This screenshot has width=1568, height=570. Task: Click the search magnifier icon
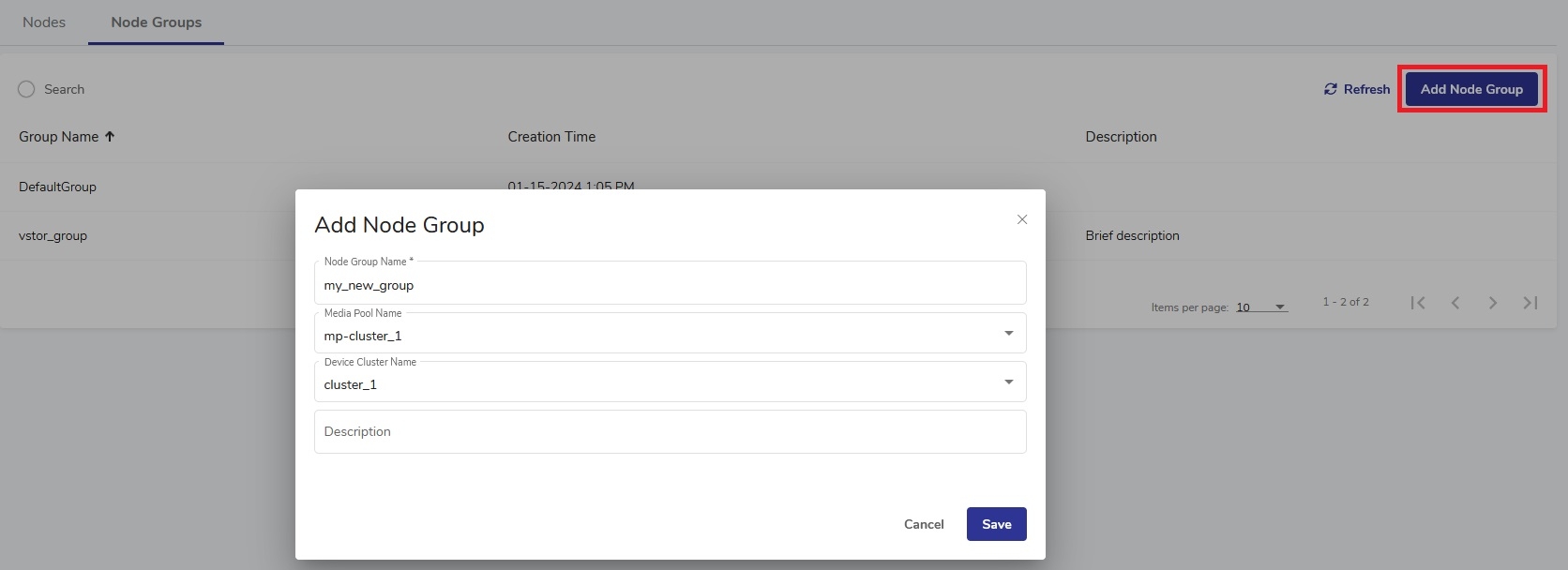point(26,89)
